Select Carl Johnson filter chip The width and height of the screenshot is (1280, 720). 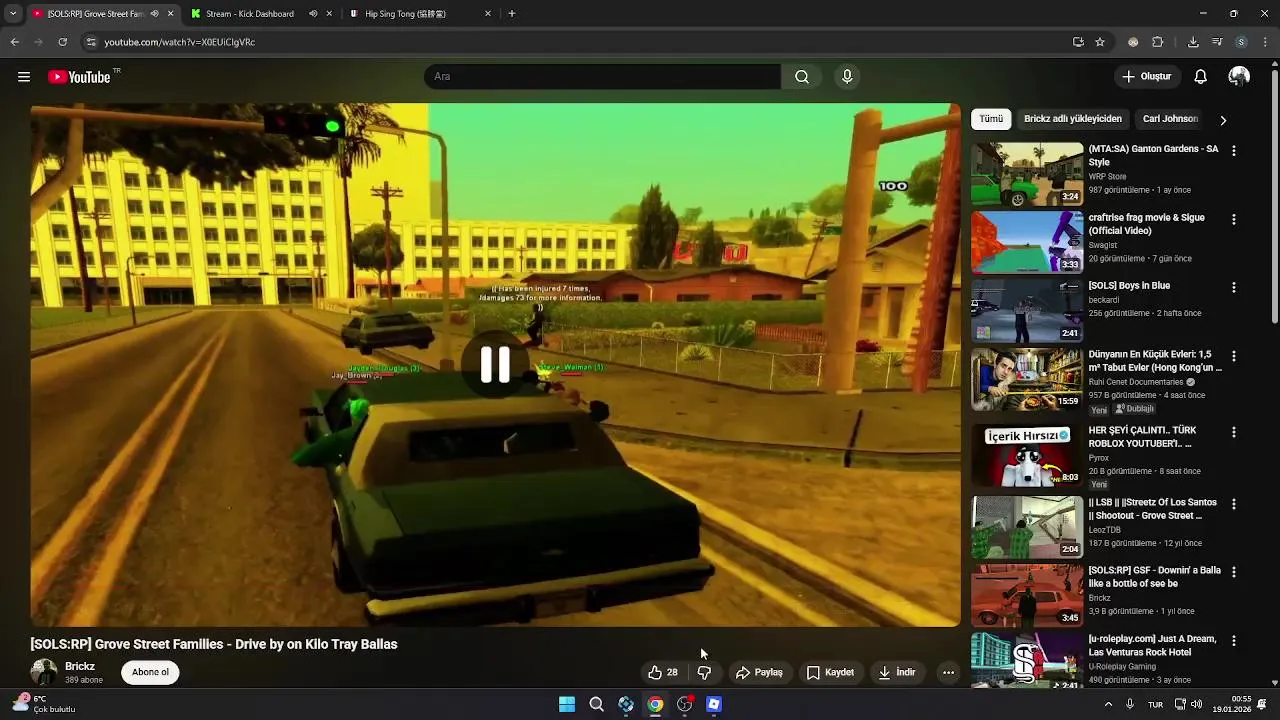1170,119
